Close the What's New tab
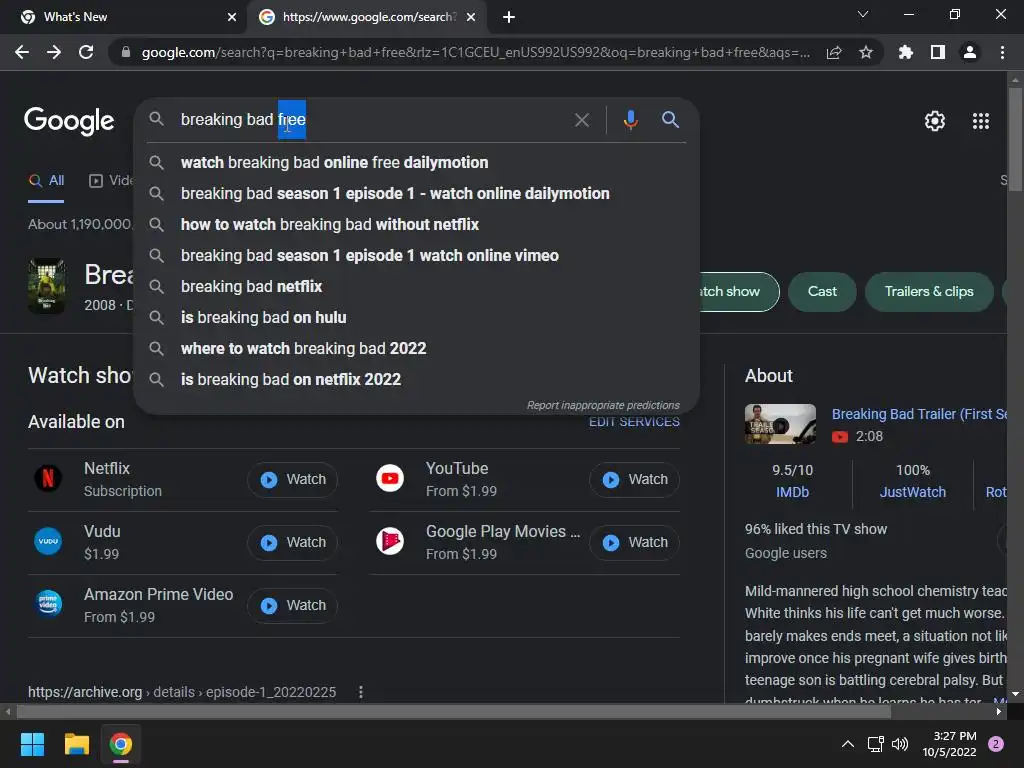 coord(231,17)
